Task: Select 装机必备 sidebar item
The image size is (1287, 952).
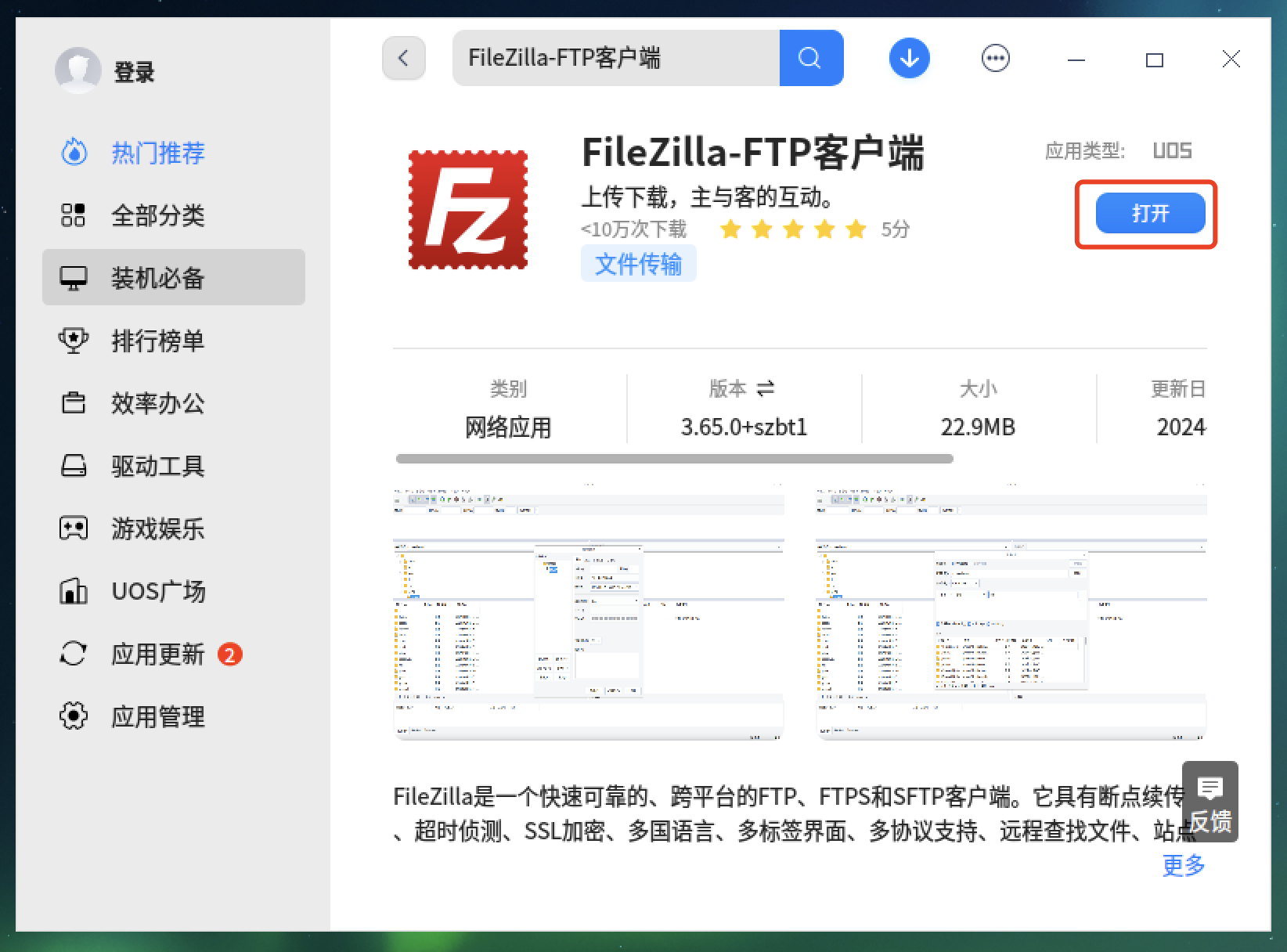Action: [174, 277]
